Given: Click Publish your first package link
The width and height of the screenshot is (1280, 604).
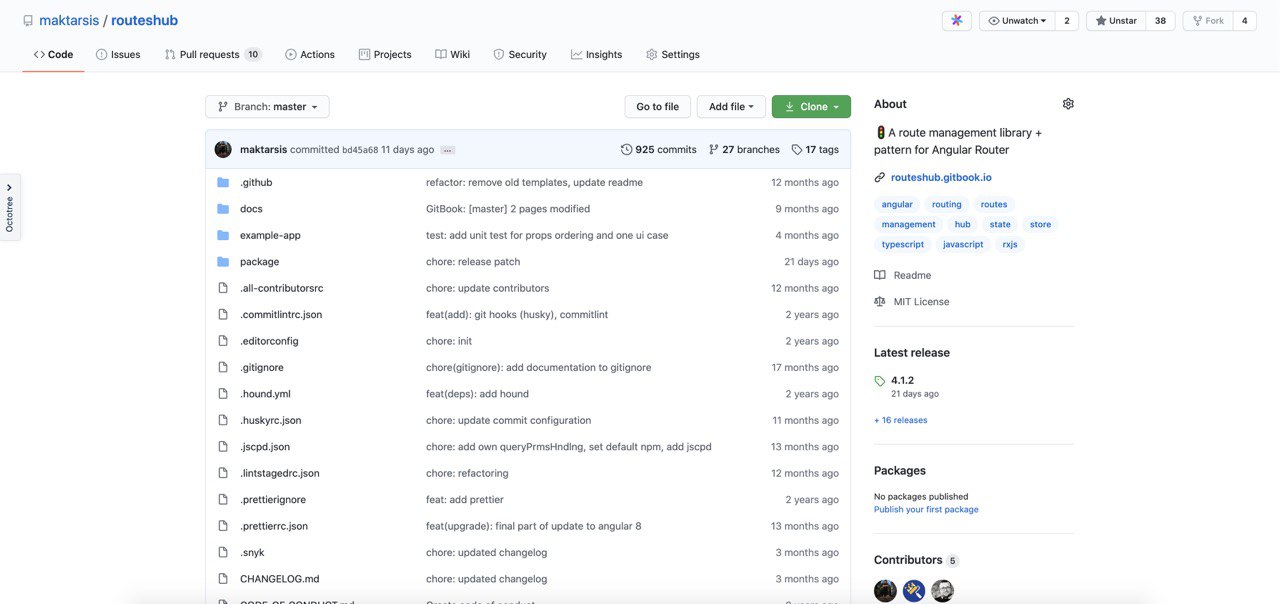Looking at the screenshot, I should pos(926,509).
